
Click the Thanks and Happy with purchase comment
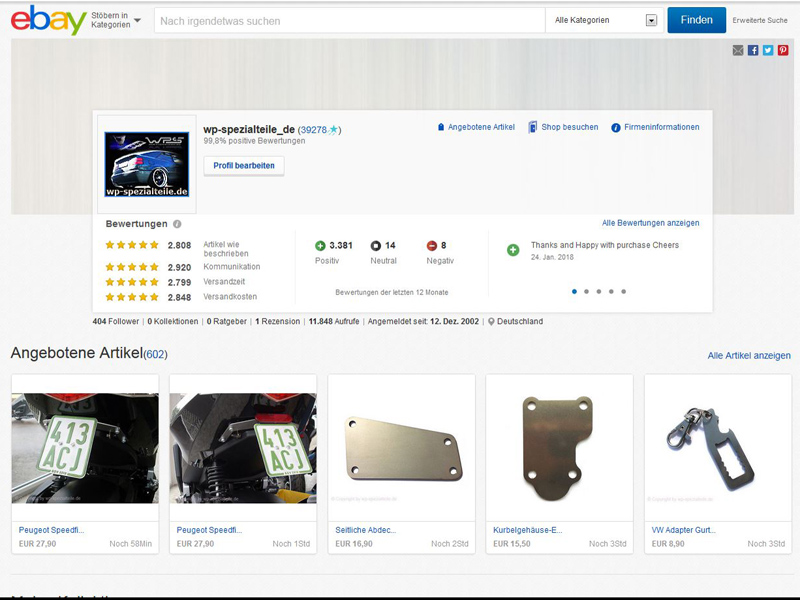pos(605,245)
